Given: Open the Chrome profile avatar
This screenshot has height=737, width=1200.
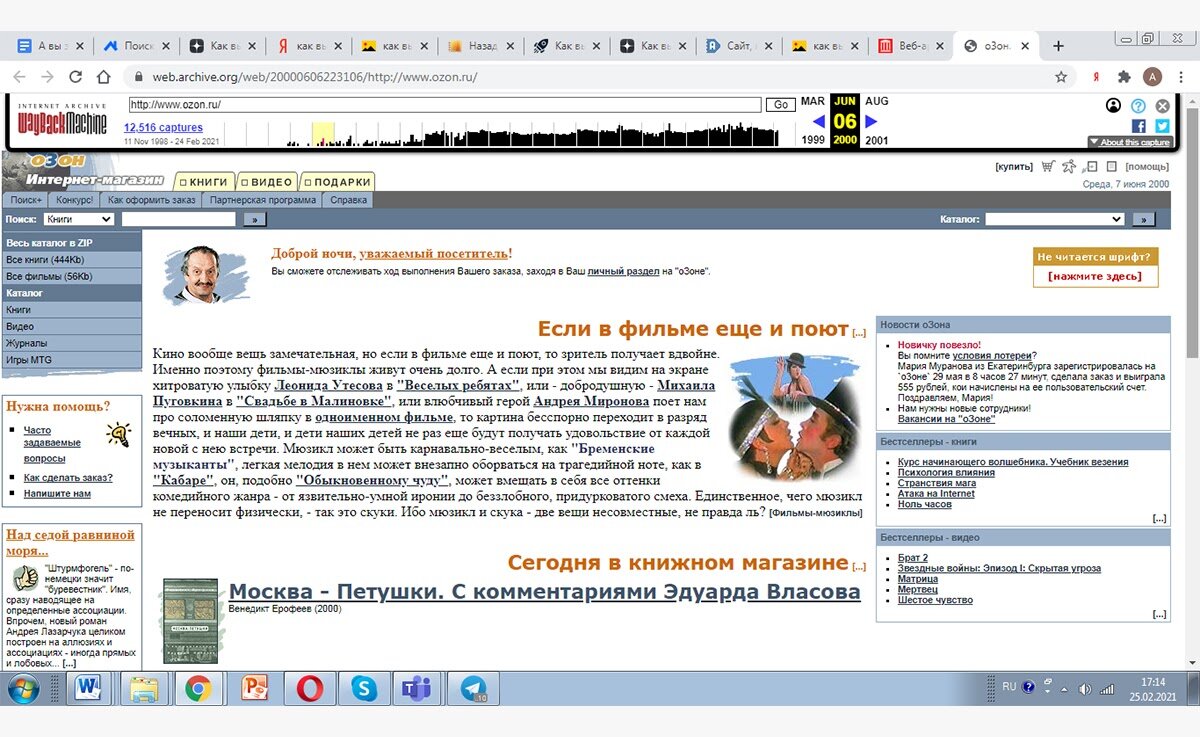Looking at the screenshot, I should click(x=1152, y=77).
